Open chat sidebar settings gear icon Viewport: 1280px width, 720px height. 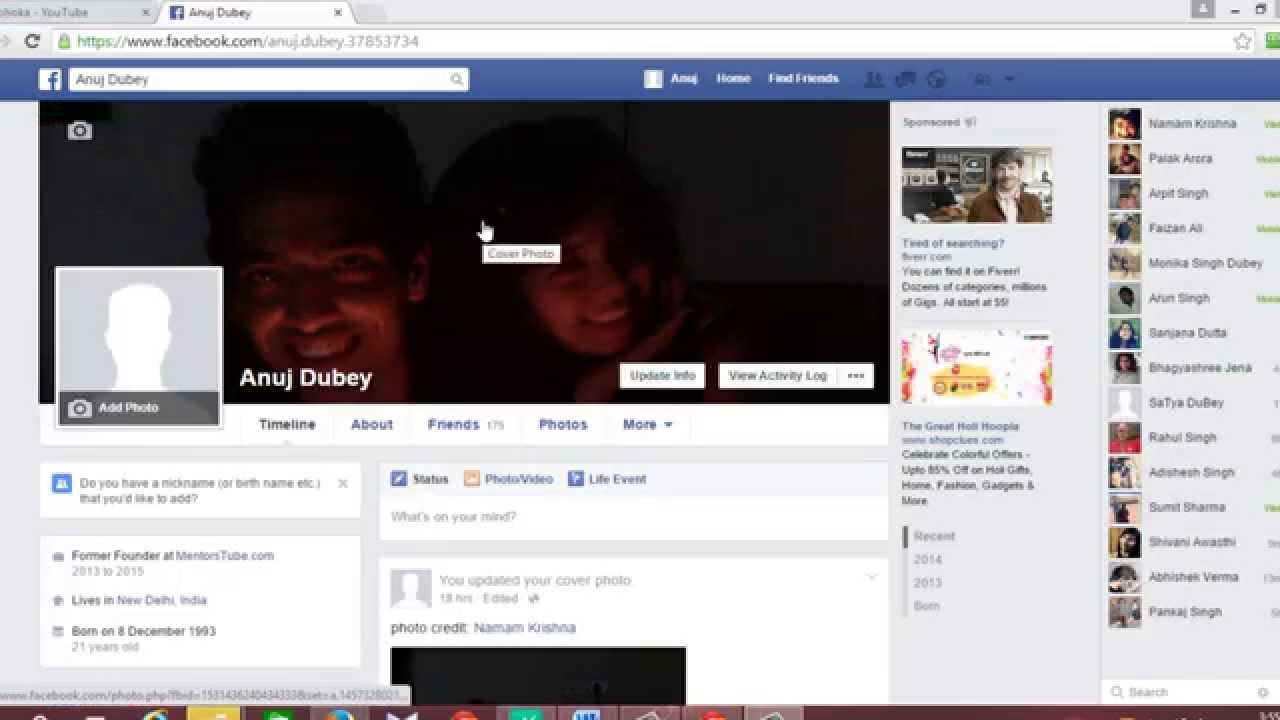pyautogui.click(x=1263, y=692)
